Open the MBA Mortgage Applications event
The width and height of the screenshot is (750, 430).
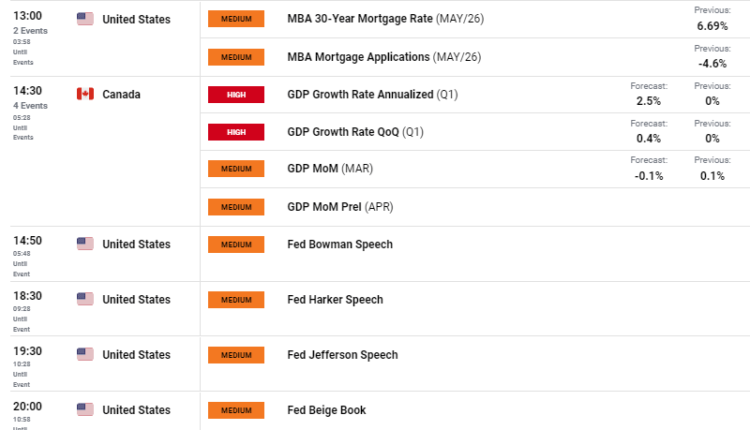point(358,57)
